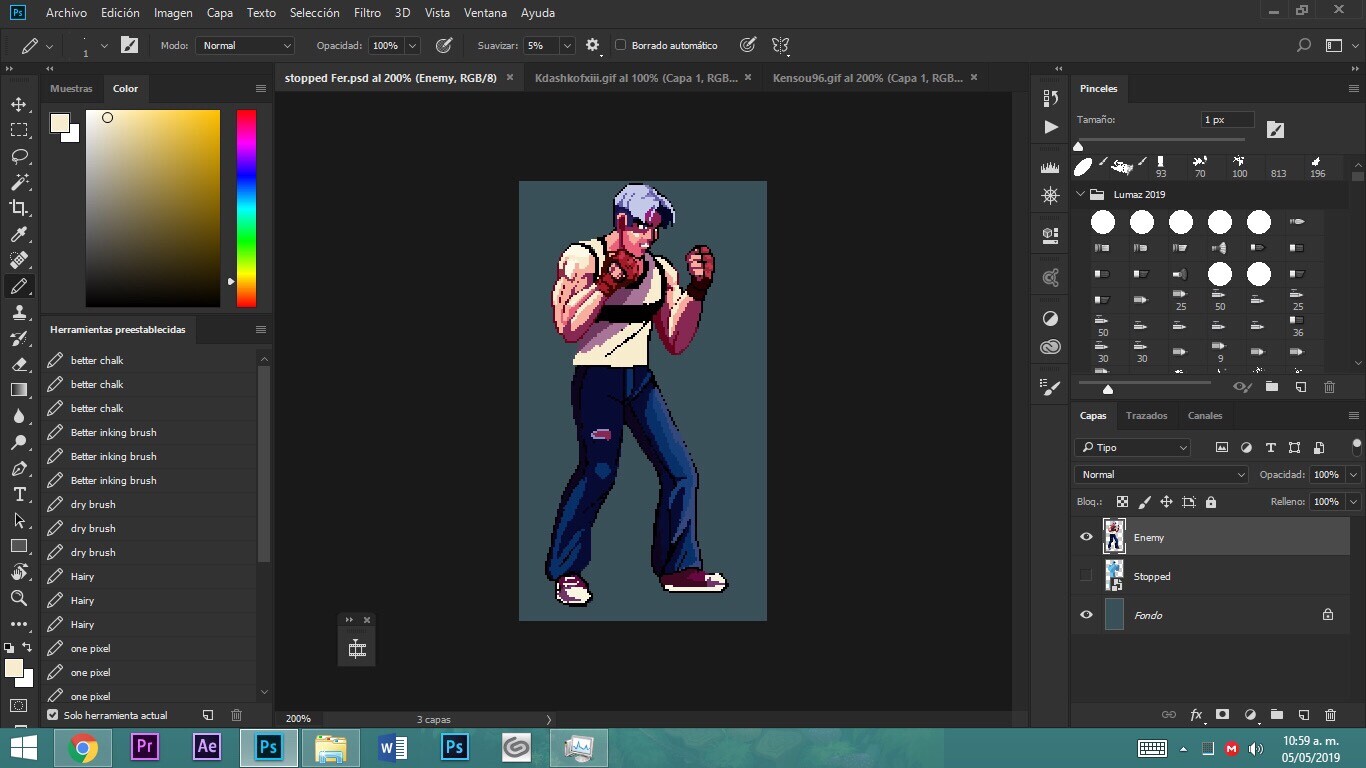Switch to the Canales tab
1366x768 pixels.
[x=1205, y=415]
